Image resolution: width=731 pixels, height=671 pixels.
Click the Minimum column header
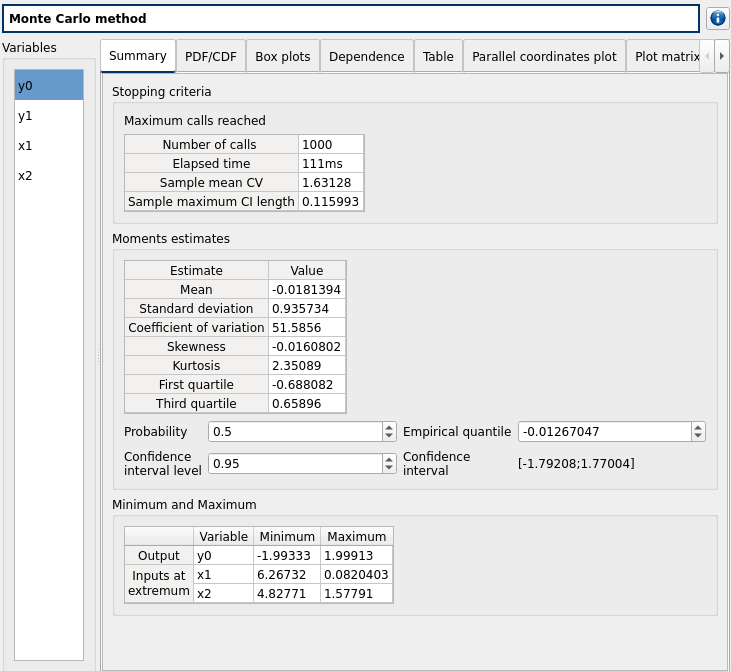coord(287,537)
